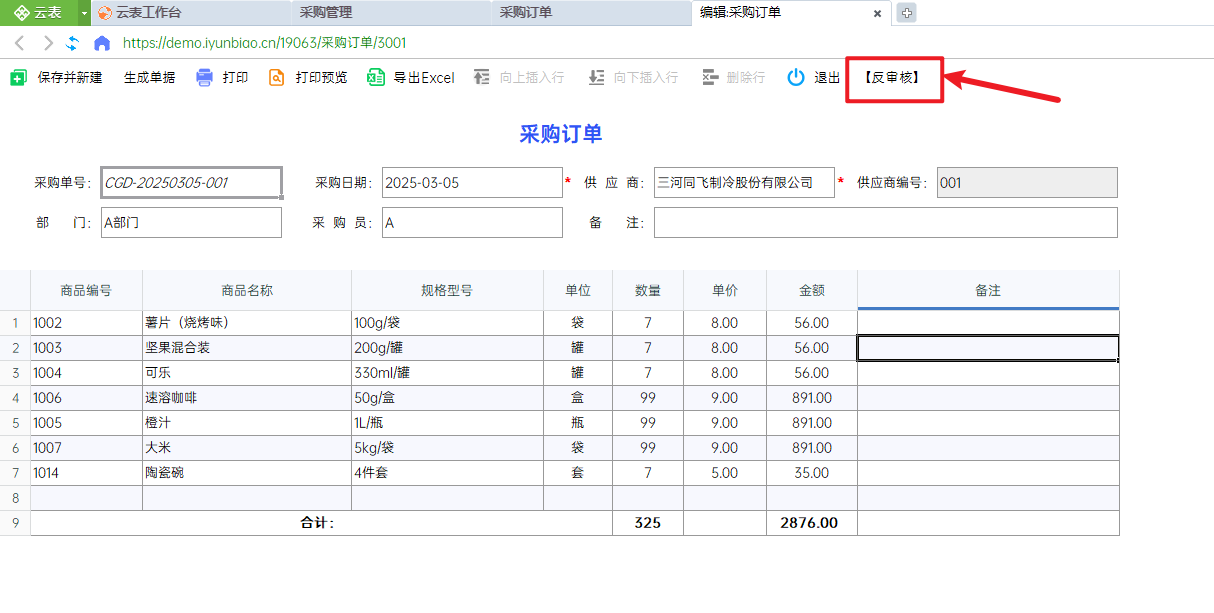Click the 向下插入行 icon
The width and height of the screenshot is (1214, 613).
pyautogui.click(x=596, y=77)
